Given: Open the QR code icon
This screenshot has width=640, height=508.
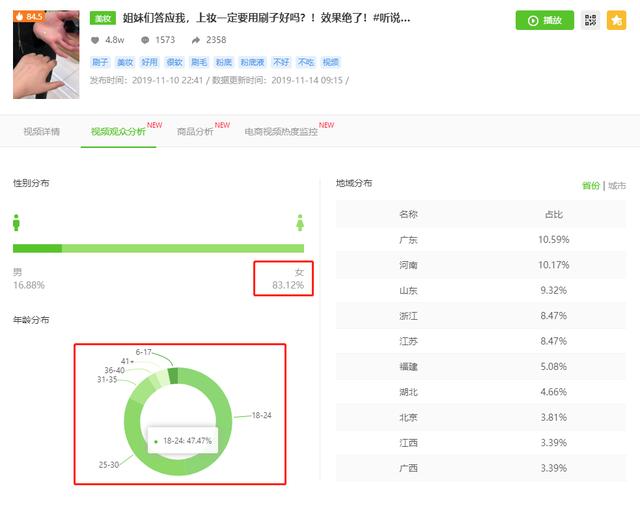Looking at the screenshot, I should (x=590, y=20).
